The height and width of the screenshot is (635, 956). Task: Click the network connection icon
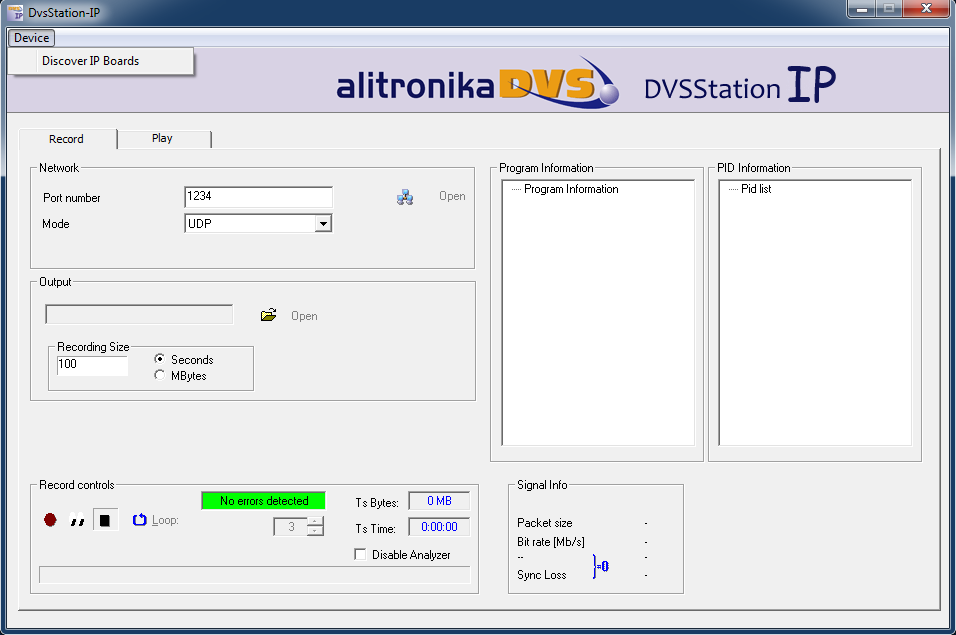pyautogui.click(x=405, y=197)
